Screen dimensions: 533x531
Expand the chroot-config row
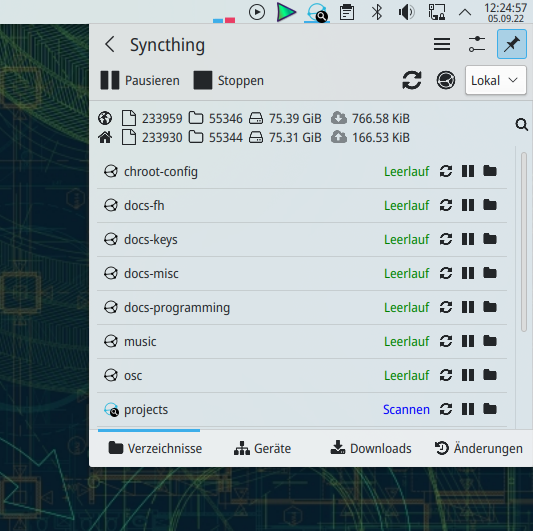pyautogui.click(x=302, y=171)
